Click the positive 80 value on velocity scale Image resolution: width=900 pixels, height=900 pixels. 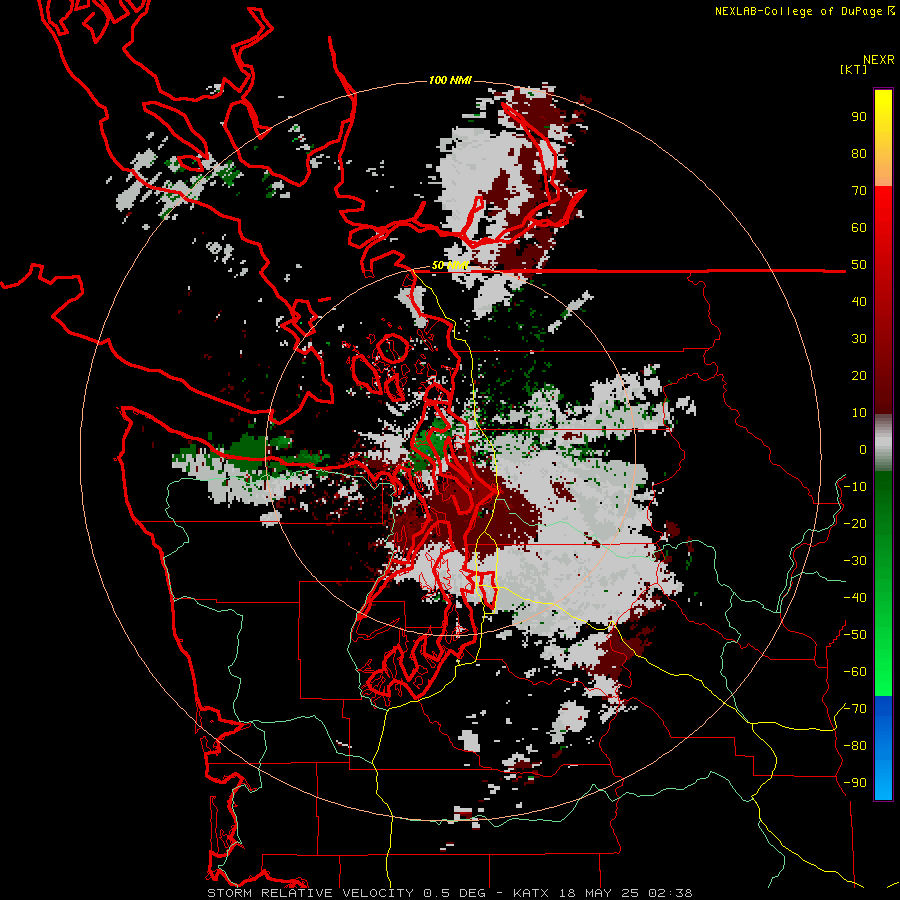click(859, 154)
